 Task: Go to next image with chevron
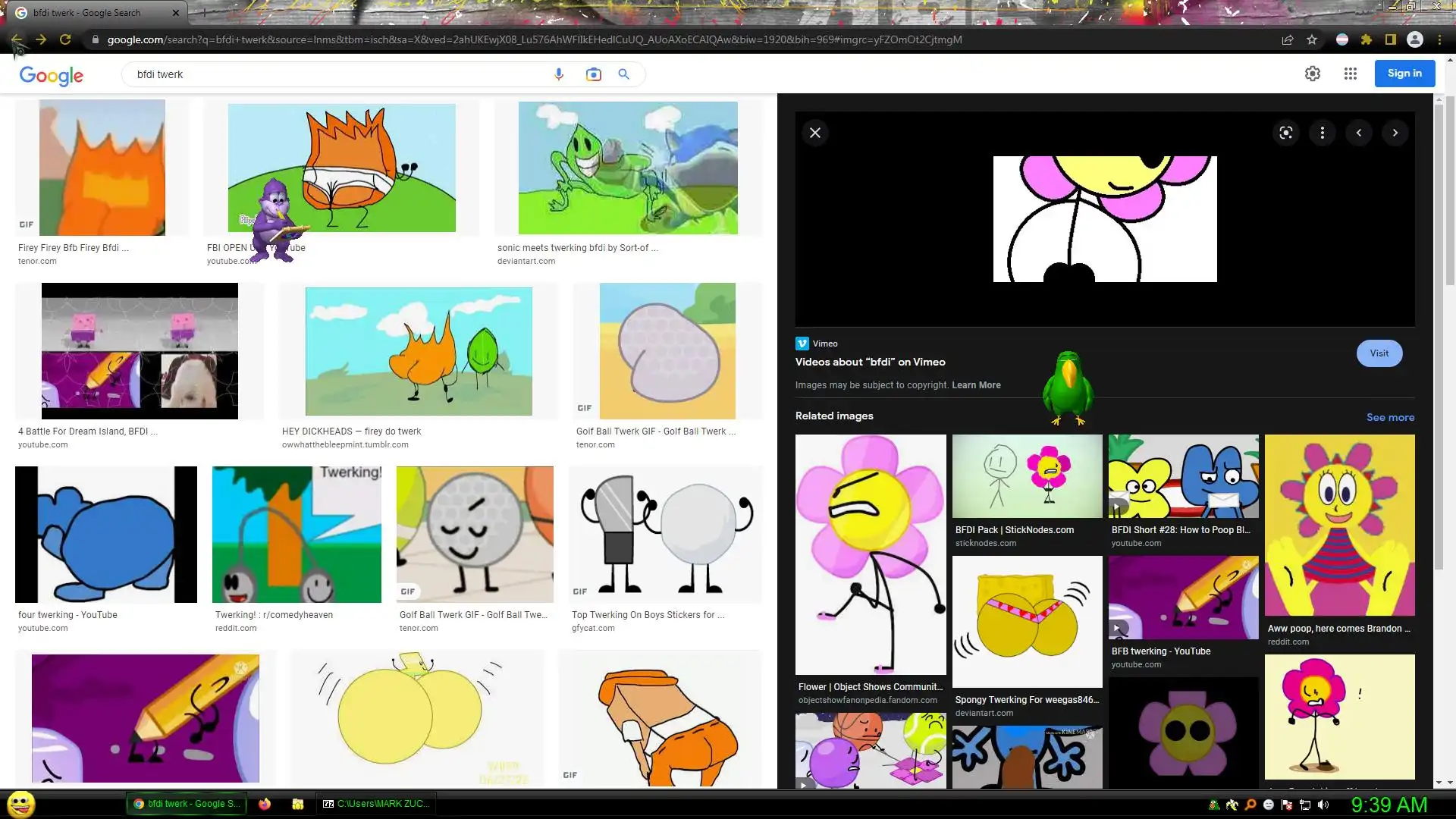1395,133
